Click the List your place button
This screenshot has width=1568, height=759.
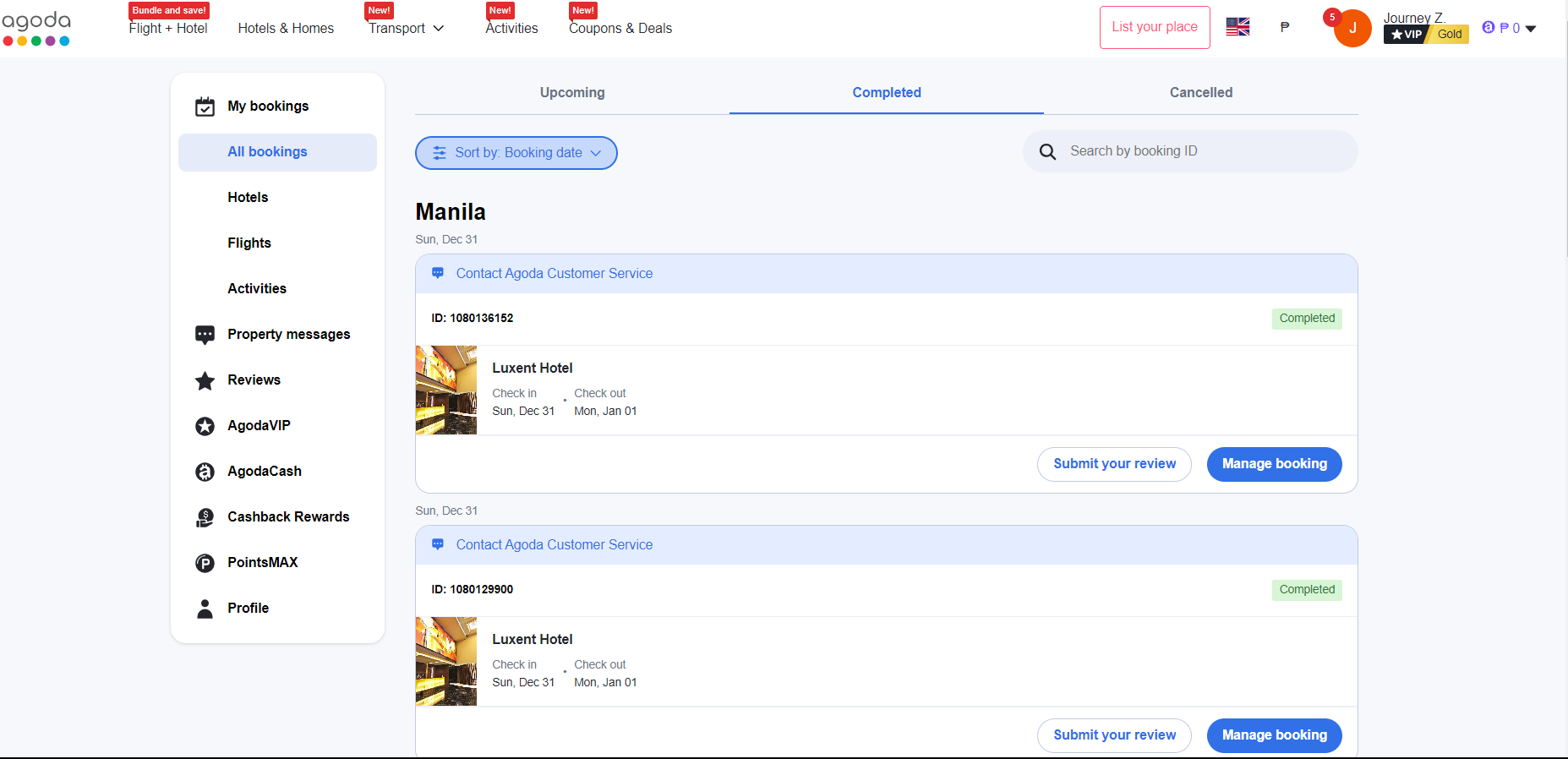(1155, 27)
